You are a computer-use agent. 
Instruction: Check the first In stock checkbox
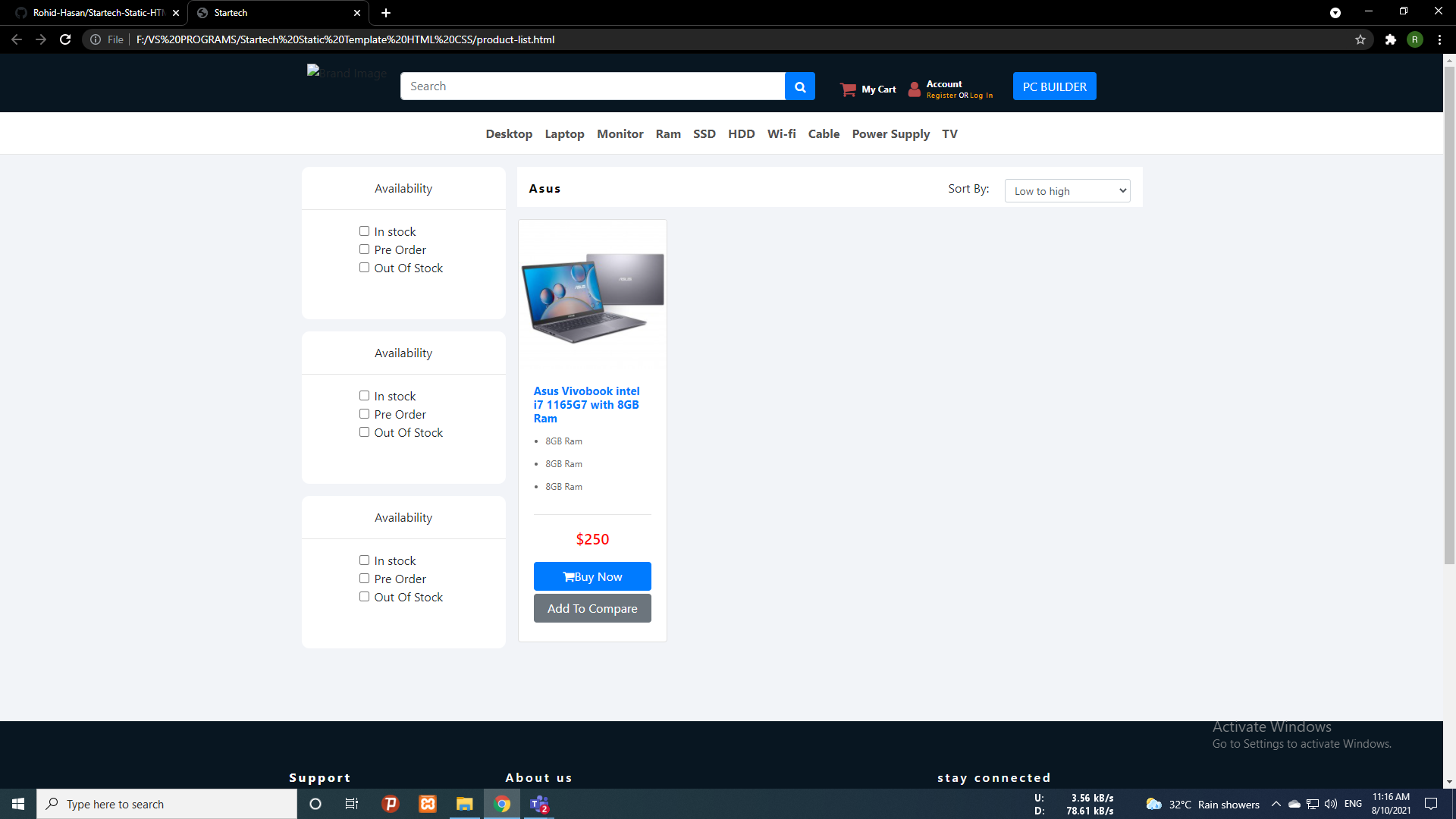(x=364, y=231)
